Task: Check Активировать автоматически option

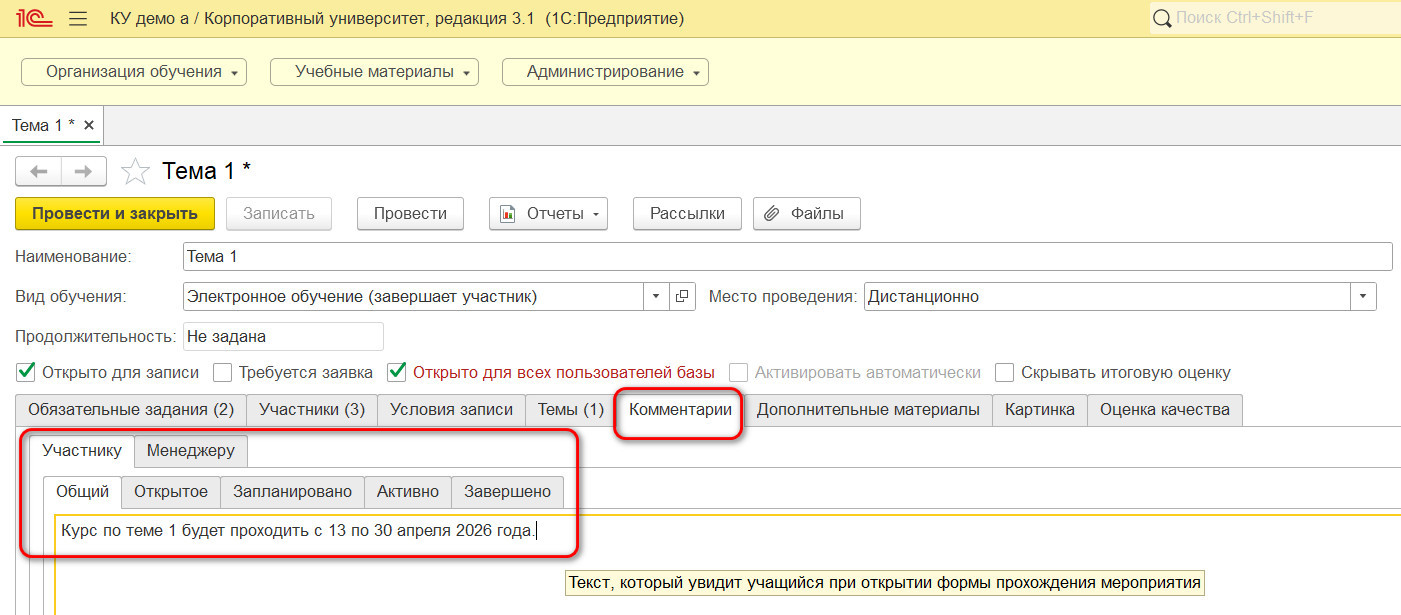Action: [x=738, y=372]
